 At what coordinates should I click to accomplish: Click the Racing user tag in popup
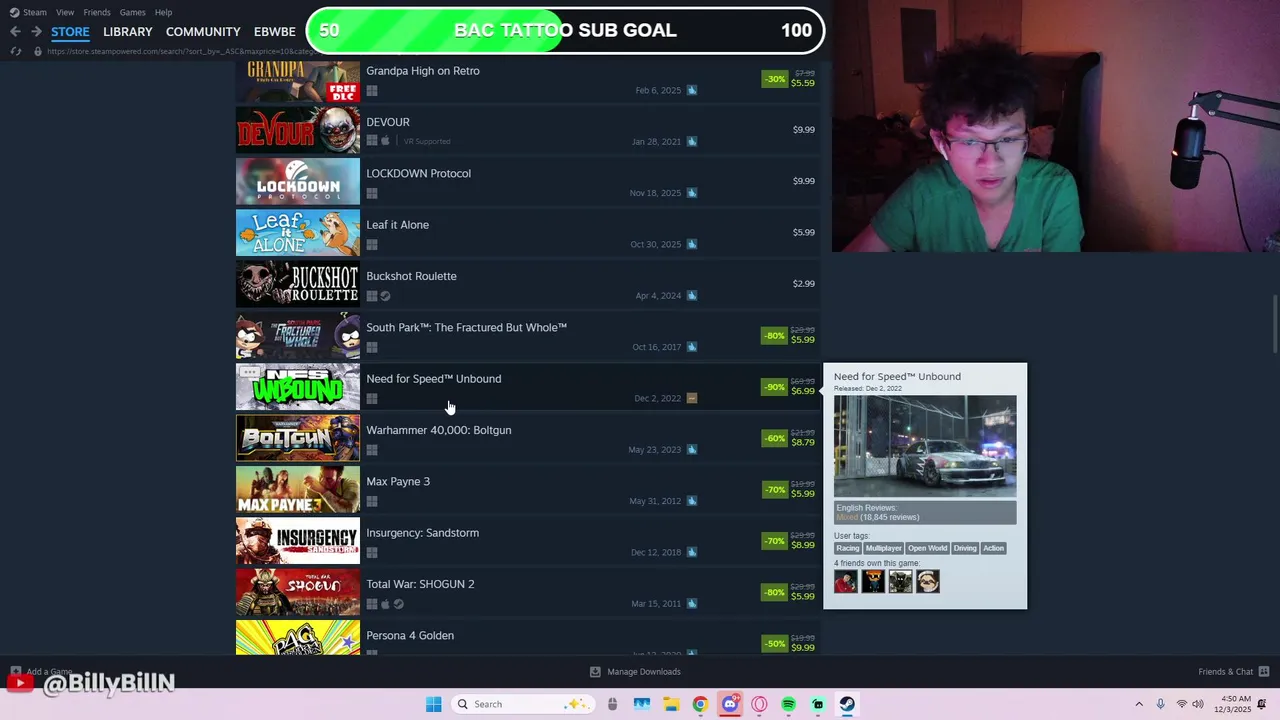848,548
